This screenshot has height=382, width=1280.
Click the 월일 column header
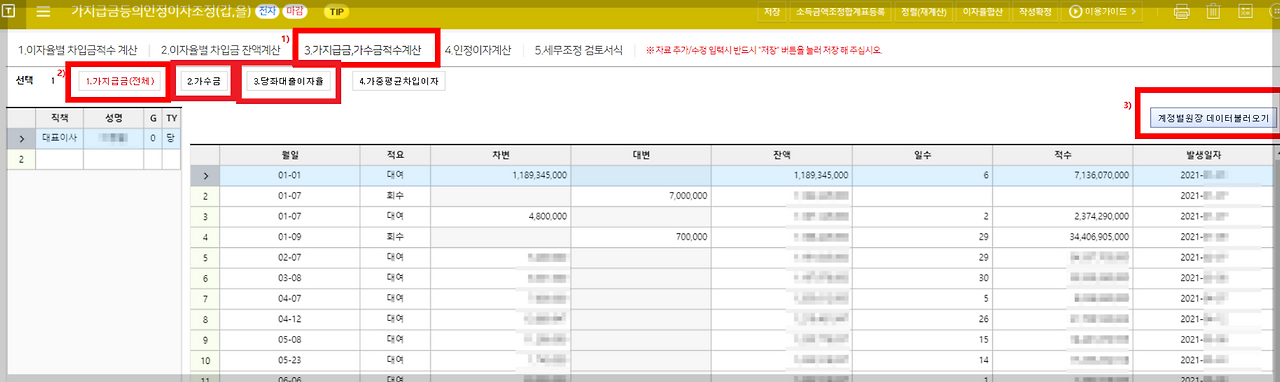pos(291,155)
